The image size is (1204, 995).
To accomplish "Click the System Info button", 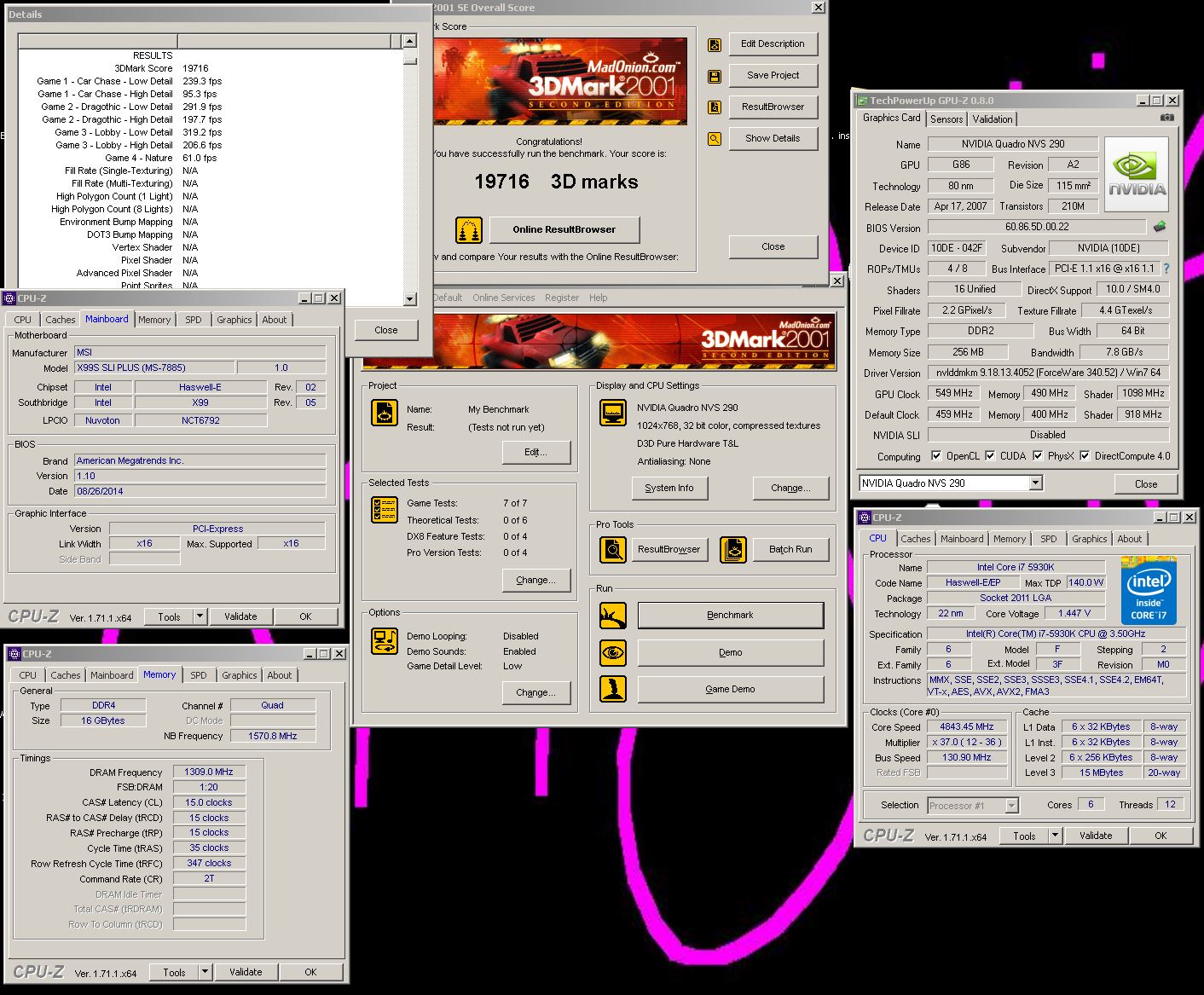I will [669, 488].
